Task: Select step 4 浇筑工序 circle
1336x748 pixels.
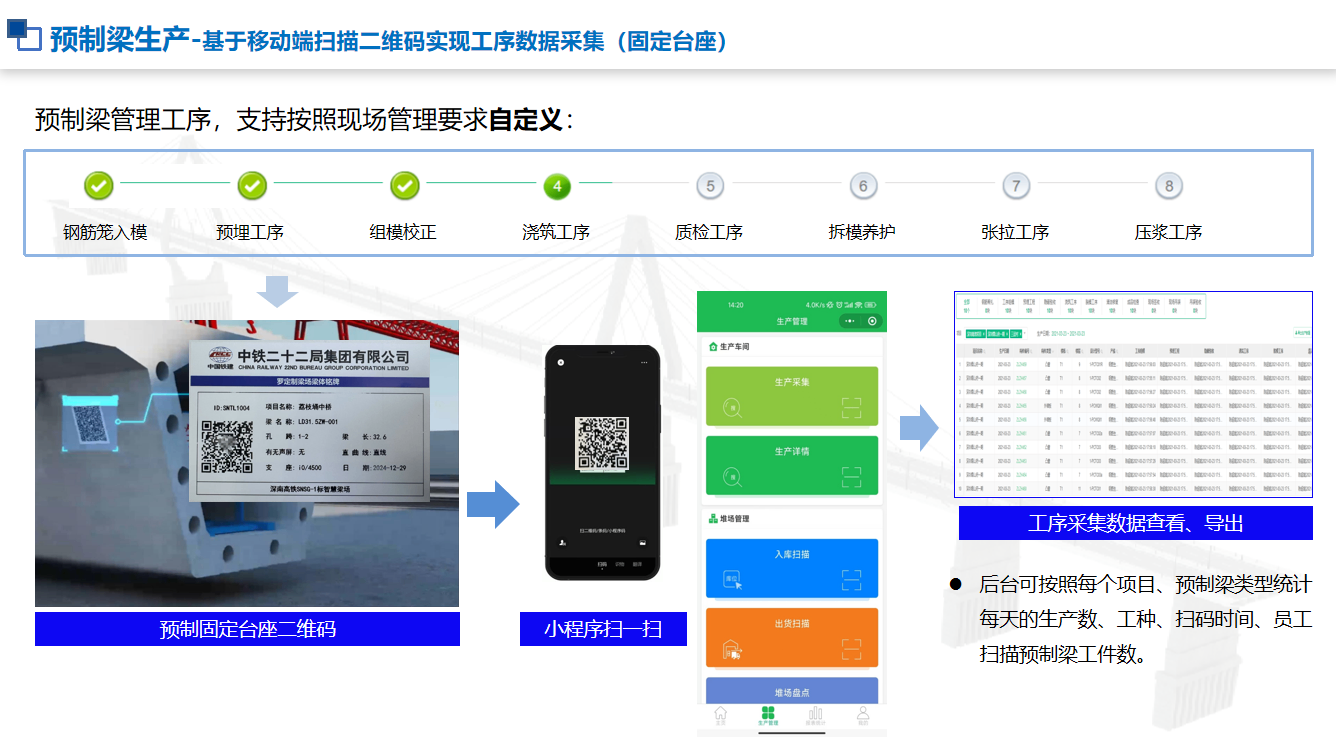Action: [557, 185]
